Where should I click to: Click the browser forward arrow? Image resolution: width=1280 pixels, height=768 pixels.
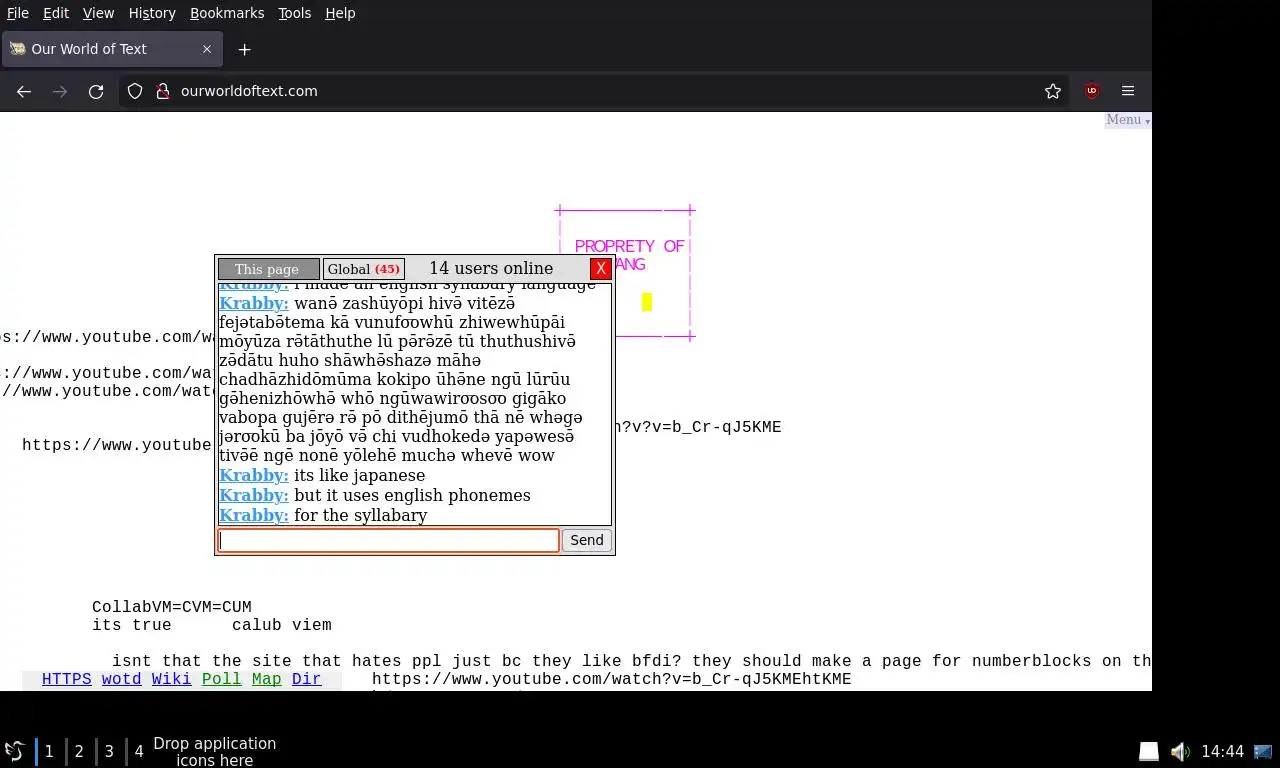point(60,91)
